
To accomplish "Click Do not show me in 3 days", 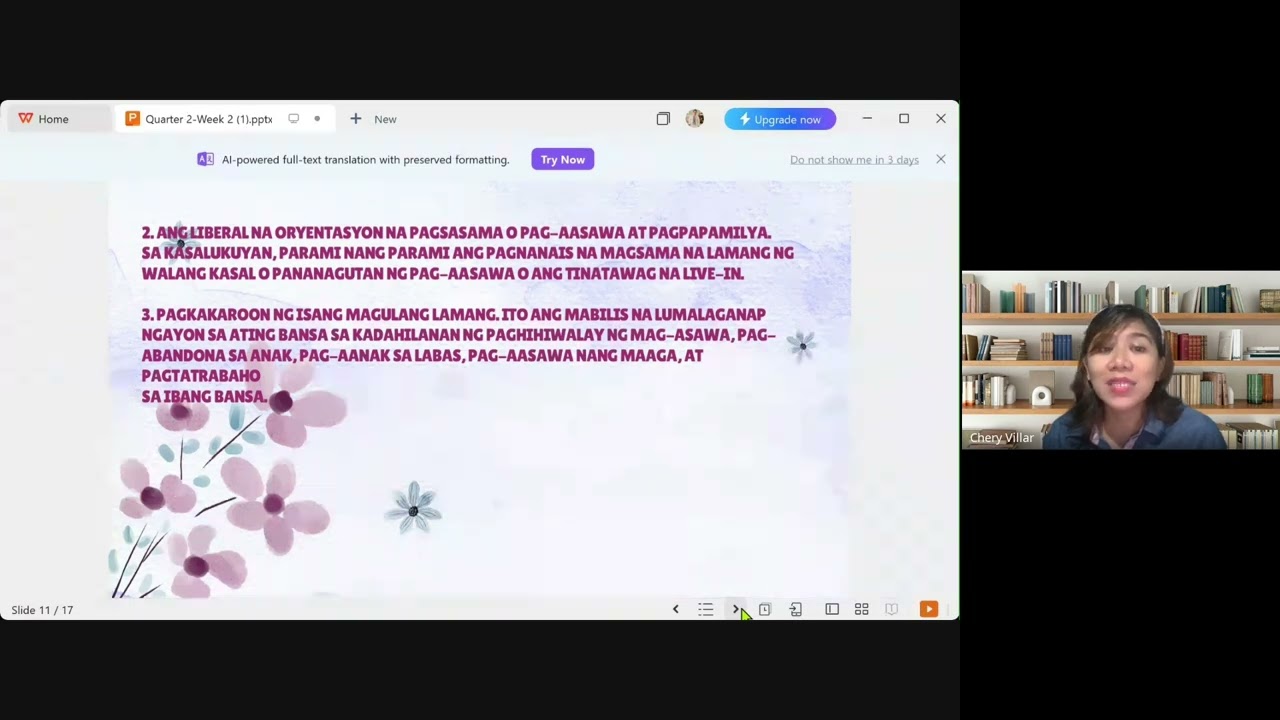I will coord(854,160).
